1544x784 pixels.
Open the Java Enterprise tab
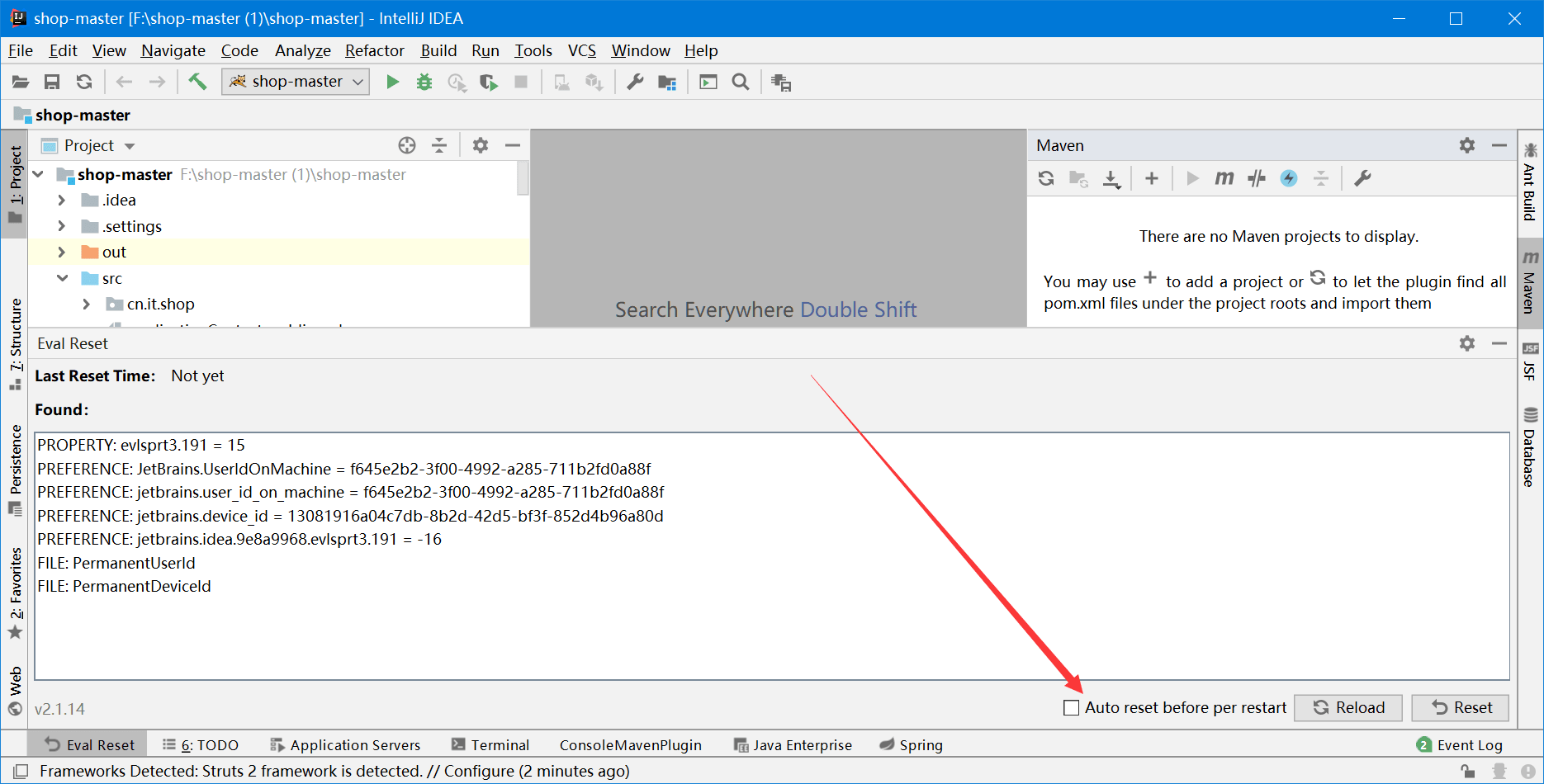(793, 745)
